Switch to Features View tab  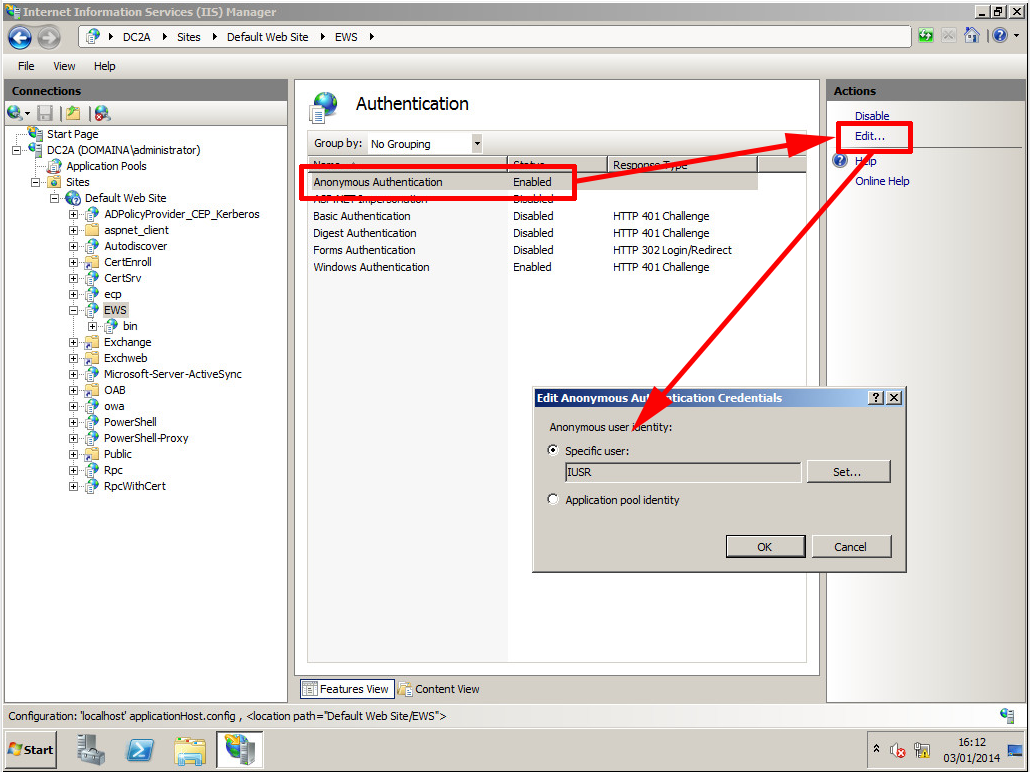coord(347,689)
